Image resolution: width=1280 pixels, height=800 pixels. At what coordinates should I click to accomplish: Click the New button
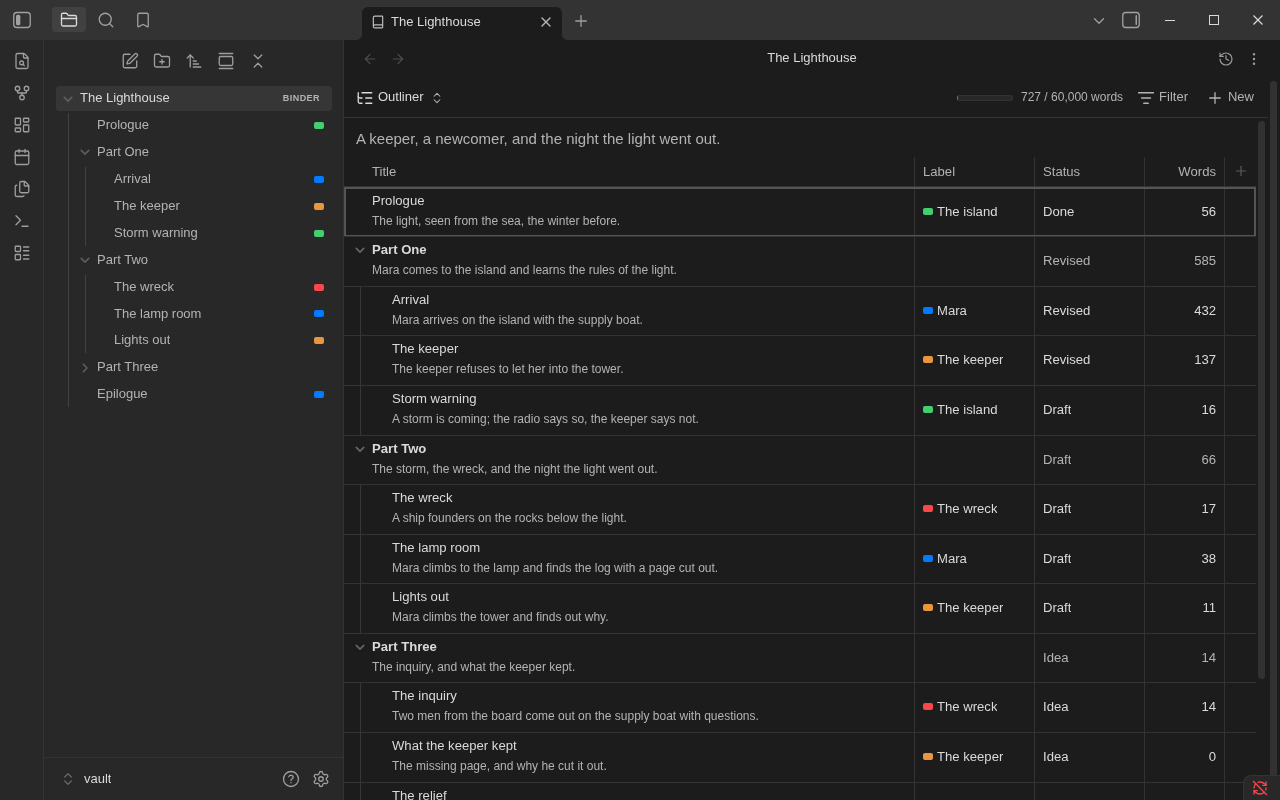(1231, 97)
